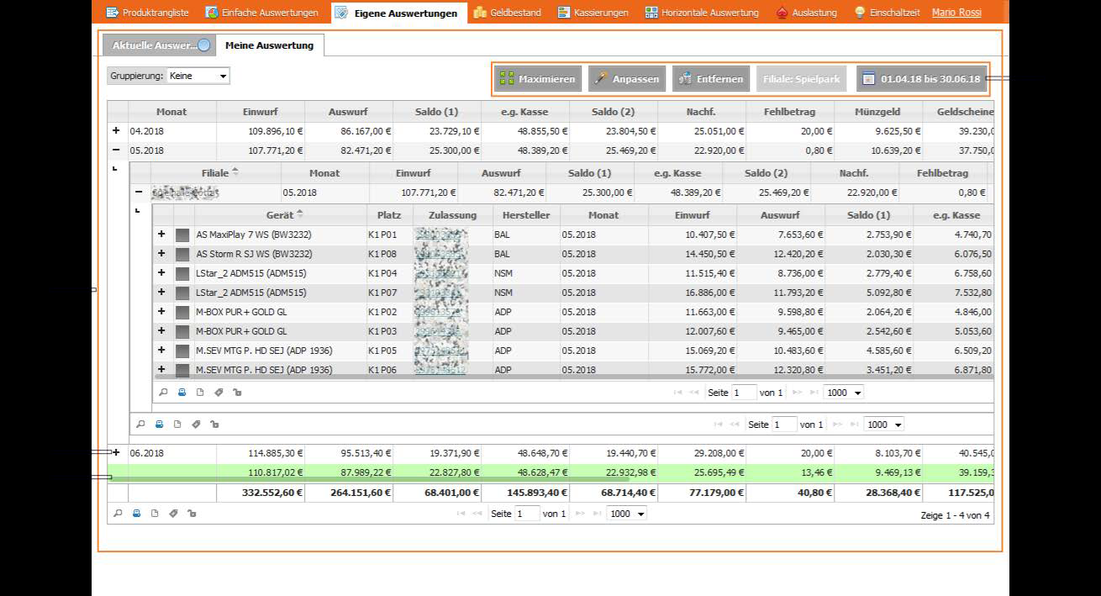The width and height of the screenshot is (1101, 596).
Task: Collapse the Filiale row for 05.2018
Action: pos(138,192)
